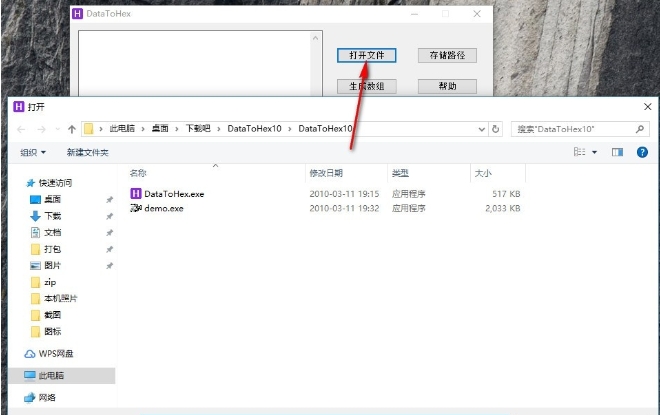Click the DataToHex title bar app icon
The width and height of the screenshot is (660, 415).
(x=77, y=14)
